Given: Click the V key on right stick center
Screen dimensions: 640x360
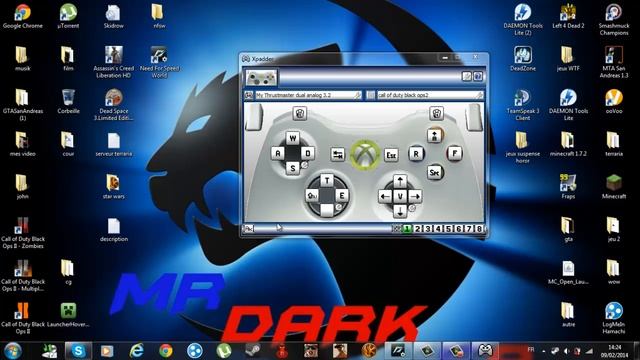Looking at the screenshot, I should point(400,196).
